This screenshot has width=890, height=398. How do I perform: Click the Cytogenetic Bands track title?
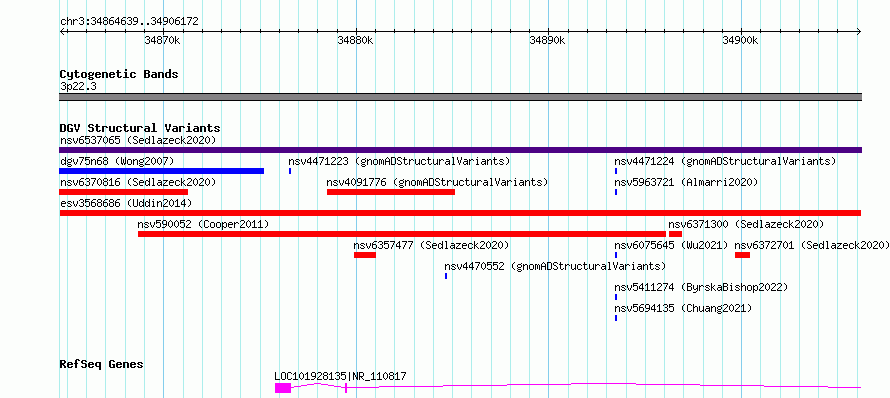click(x=119, y=74)
